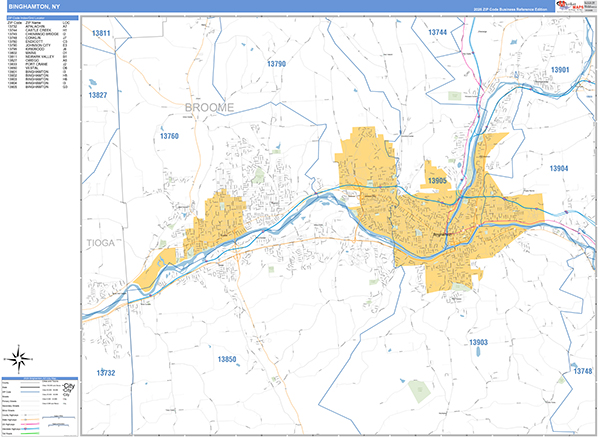Select ZIP code 13760 label
The width and height of the screenshot is (600, 437).
167,136
